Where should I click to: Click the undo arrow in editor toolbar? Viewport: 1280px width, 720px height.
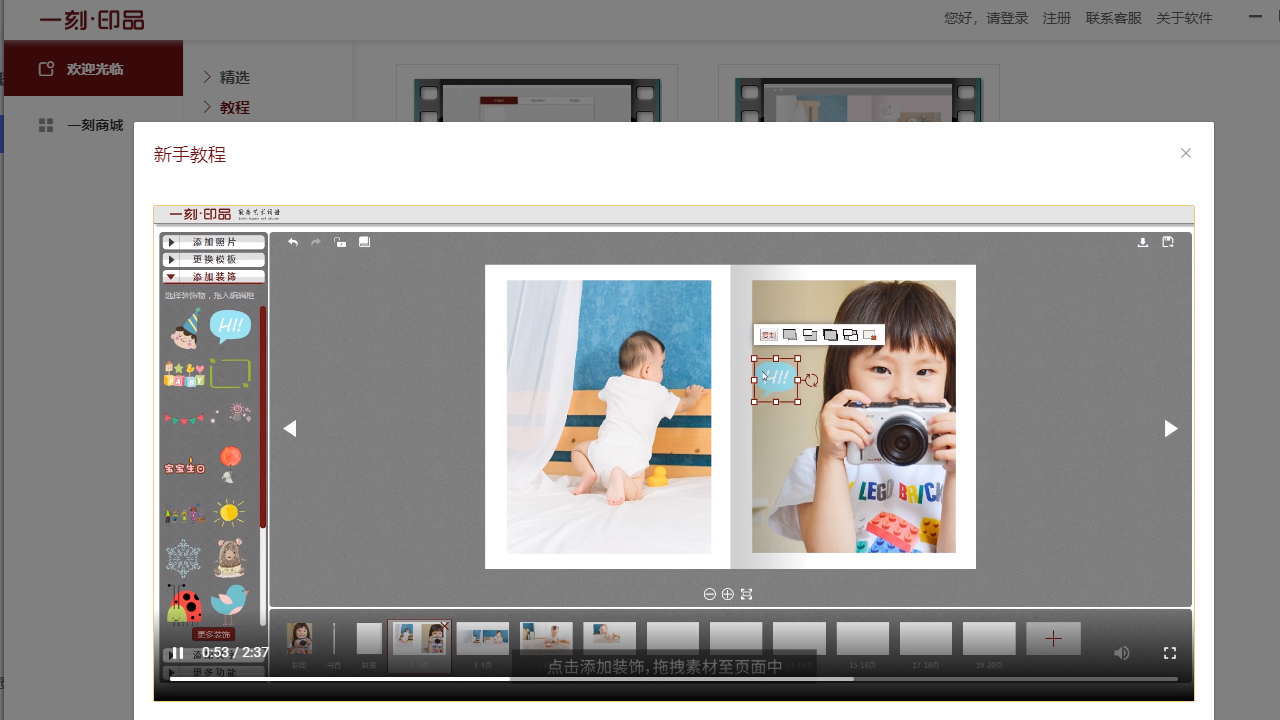tap(293, 242)
